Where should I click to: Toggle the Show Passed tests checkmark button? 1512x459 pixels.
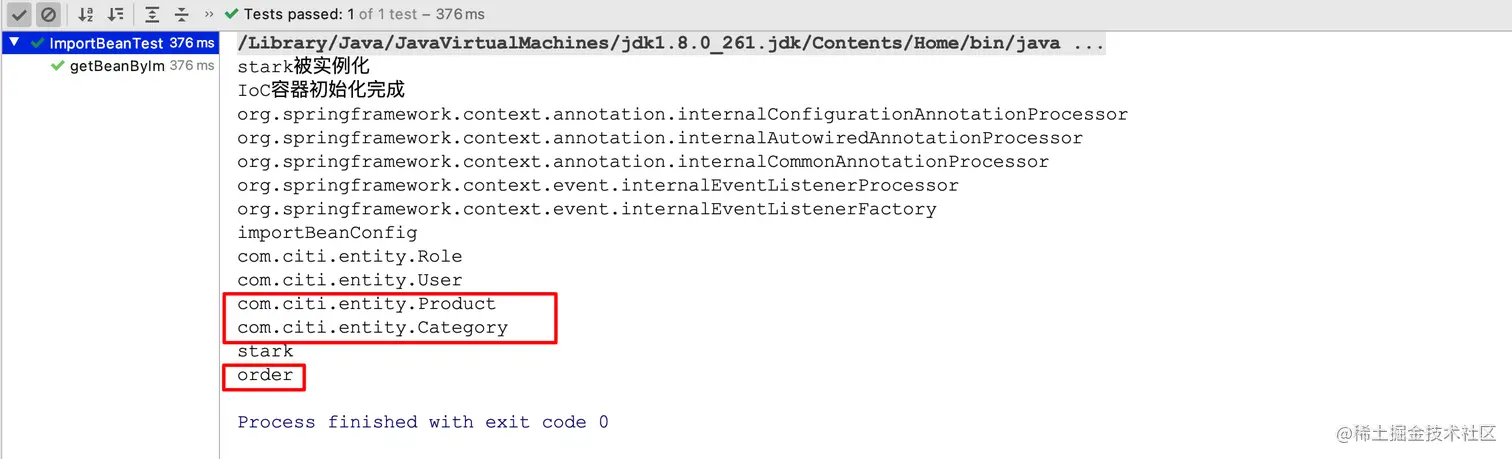tap(19, 14)
